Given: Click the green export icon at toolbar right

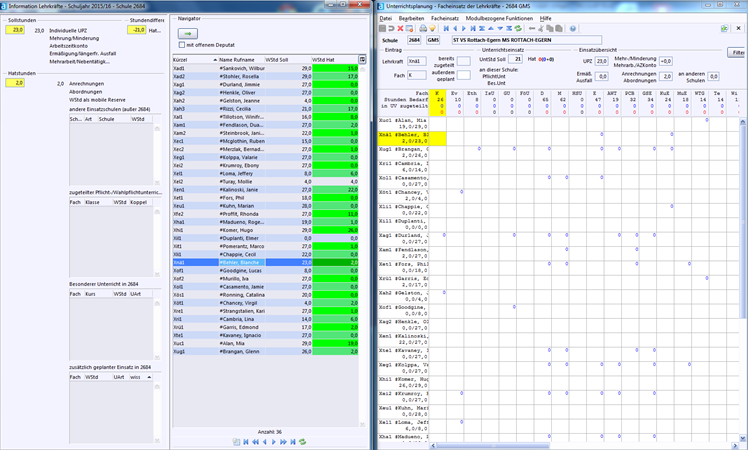Looking at the screenshot, I should click(725, 28).
